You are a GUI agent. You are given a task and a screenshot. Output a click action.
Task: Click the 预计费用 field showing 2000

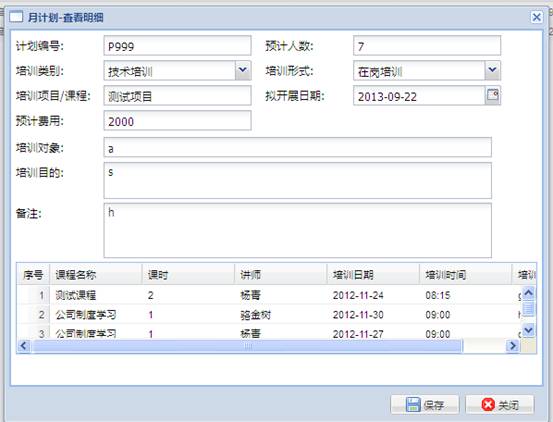coord(177,121)
